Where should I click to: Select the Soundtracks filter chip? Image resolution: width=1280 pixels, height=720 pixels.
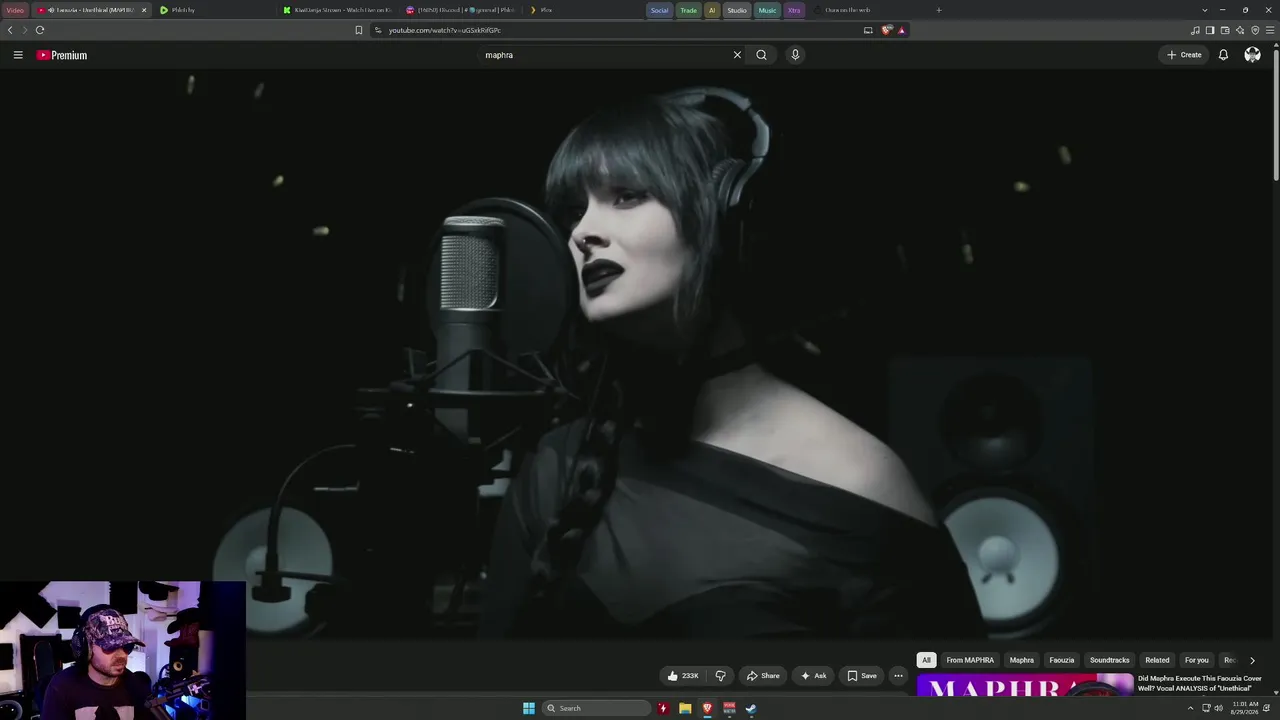(1109, 660)
